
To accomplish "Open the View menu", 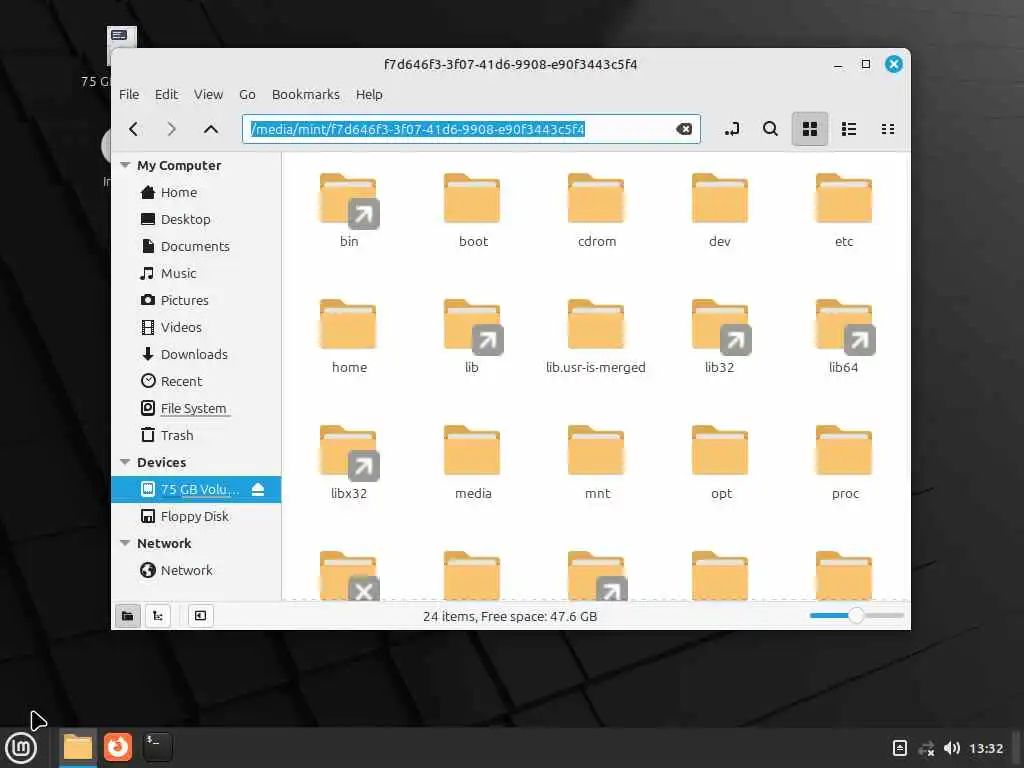I will click(208, 95).
